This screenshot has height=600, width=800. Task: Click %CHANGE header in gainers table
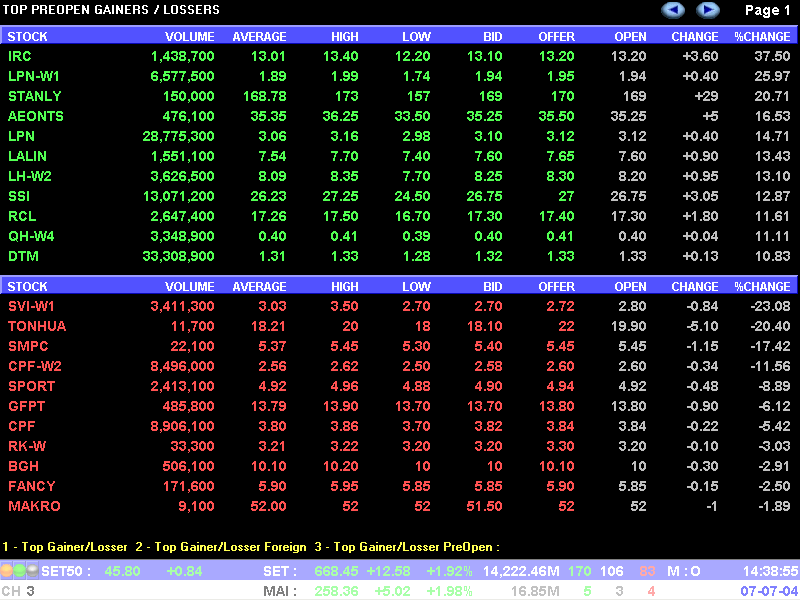[762, 37]
